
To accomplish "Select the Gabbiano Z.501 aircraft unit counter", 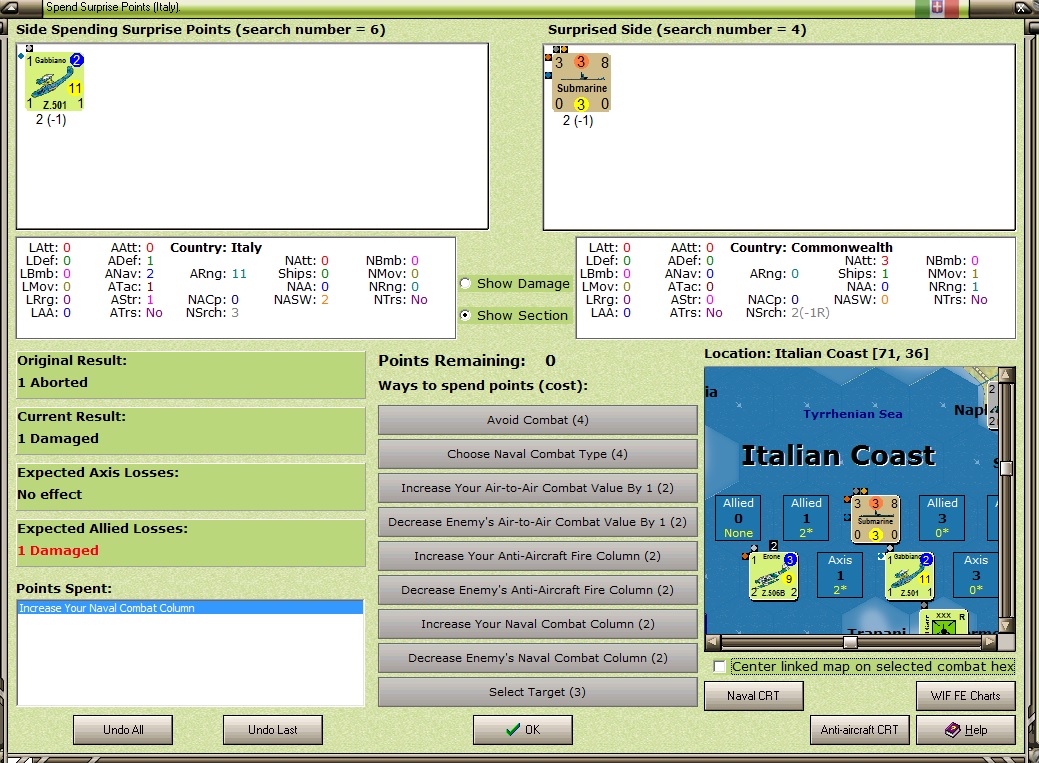I will point(54,82).
